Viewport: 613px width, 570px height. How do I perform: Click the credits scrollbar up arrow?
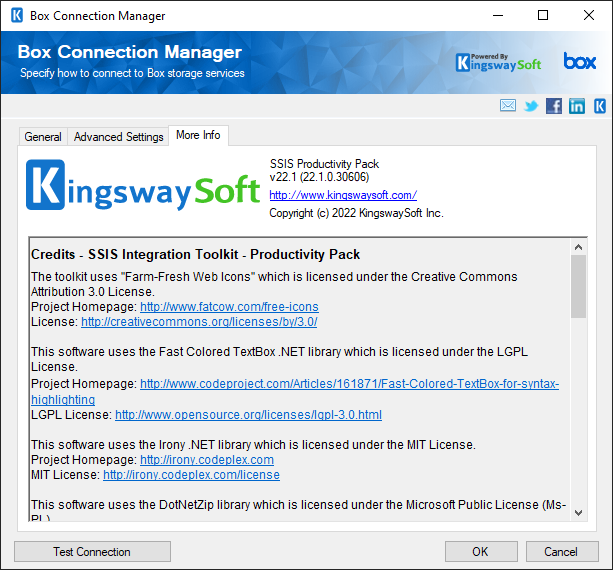click(x=579, y=247)
